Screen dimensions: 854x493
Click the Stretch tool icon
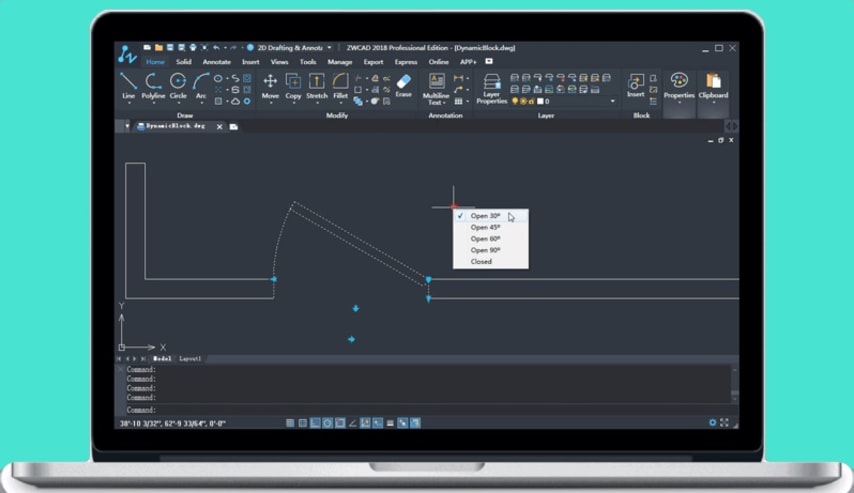pyautogui.click(x=317, y=85)
